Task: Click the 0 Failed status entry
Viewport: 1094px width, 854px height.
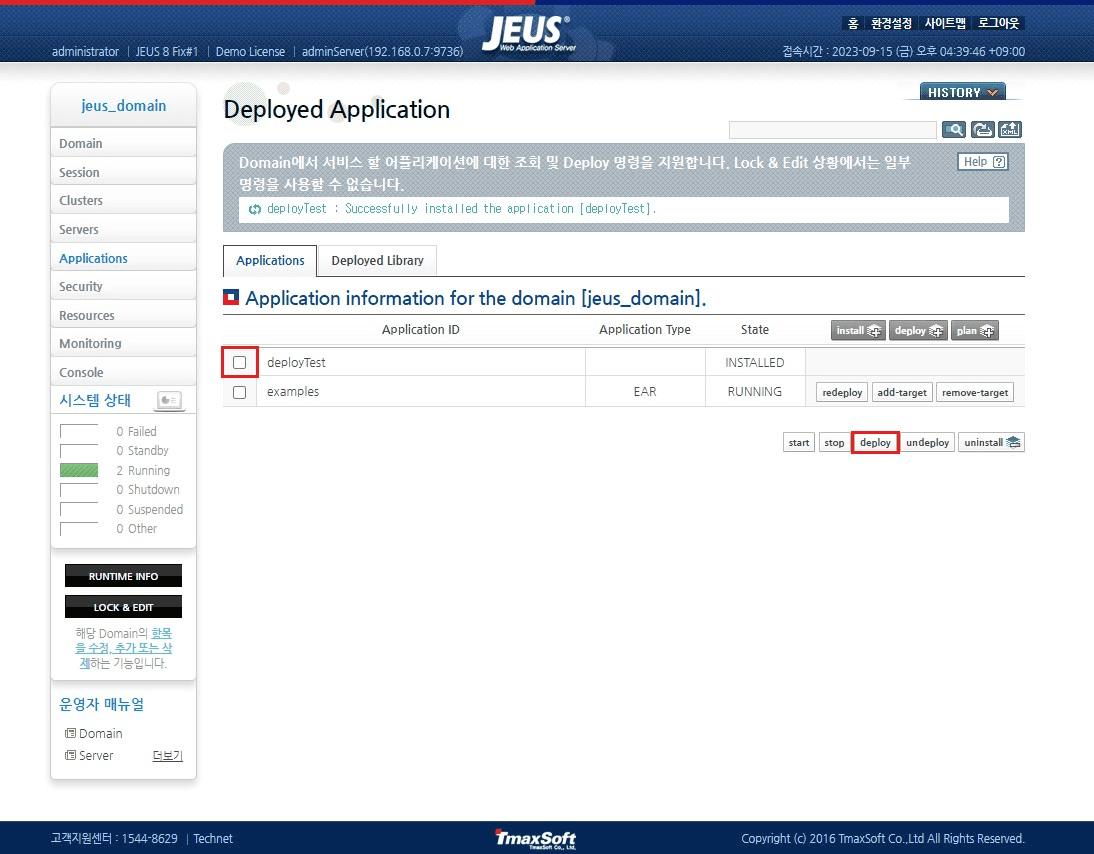Action: 136,431
